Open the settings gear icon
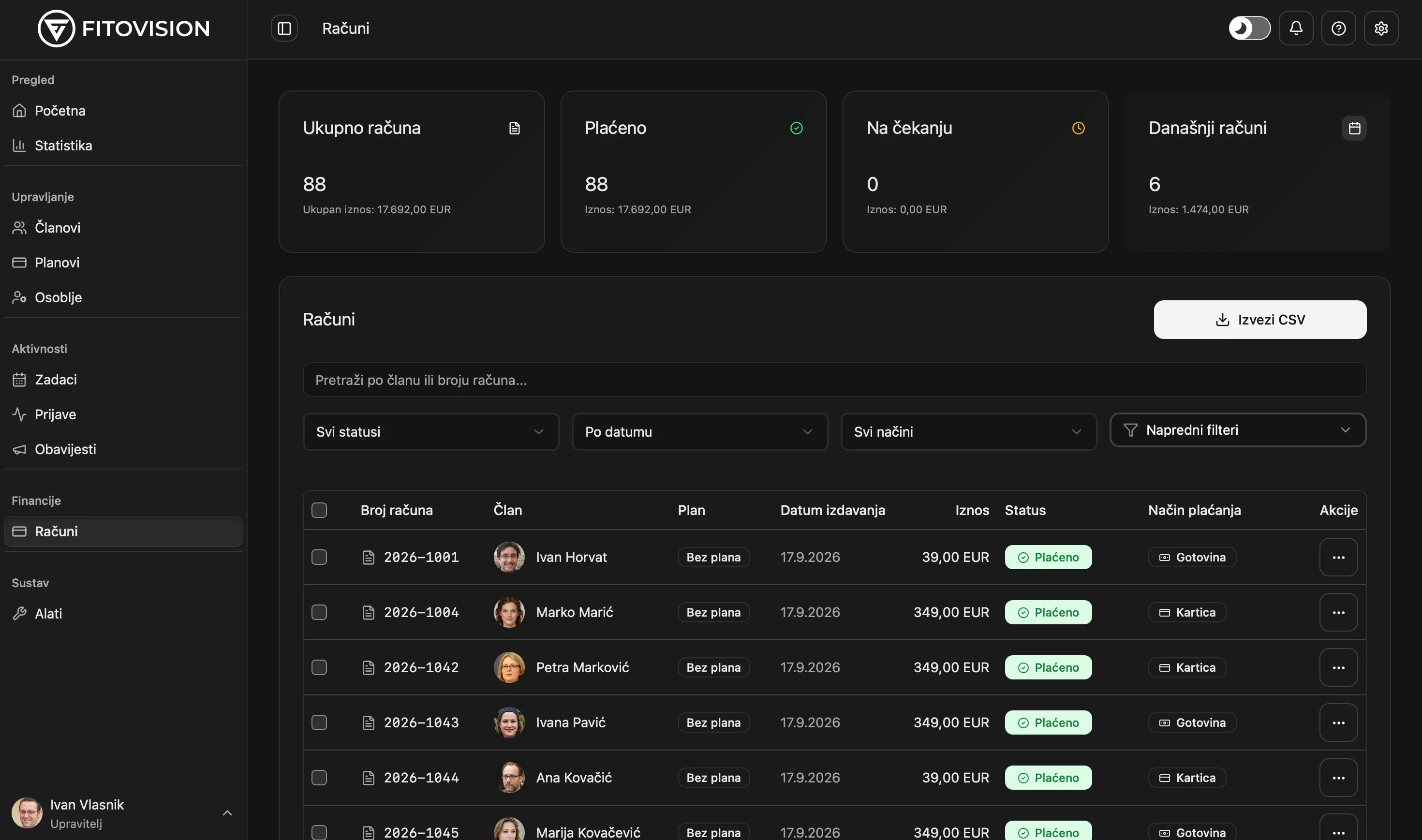Screen dimensions: 1422x840 pos(1381,29)
